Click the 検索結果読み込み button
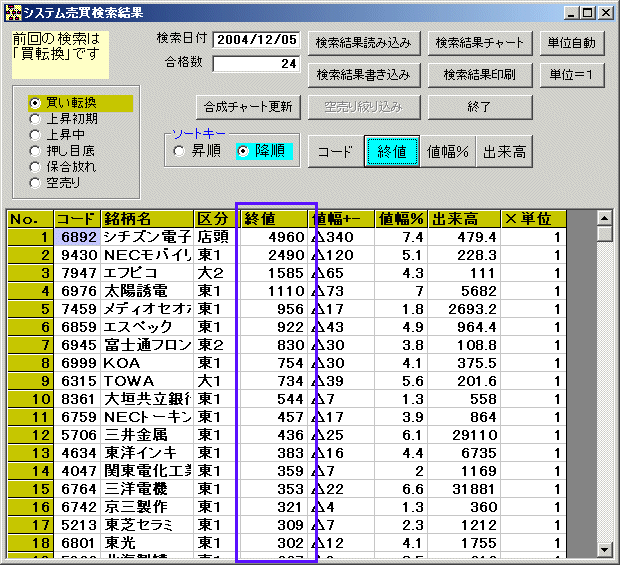The image size is (620, 565). coord(364,43)
